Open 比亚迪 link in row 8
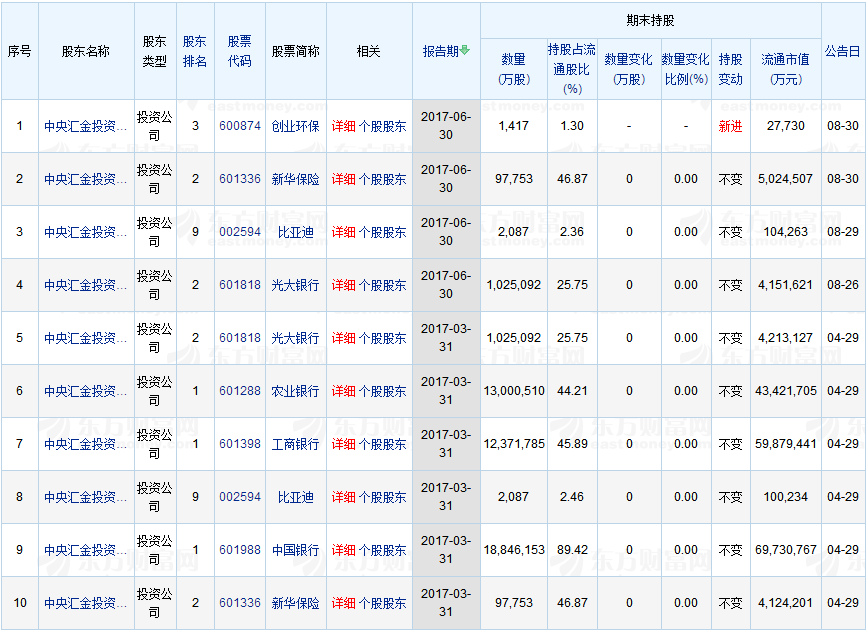 point(296,497)
